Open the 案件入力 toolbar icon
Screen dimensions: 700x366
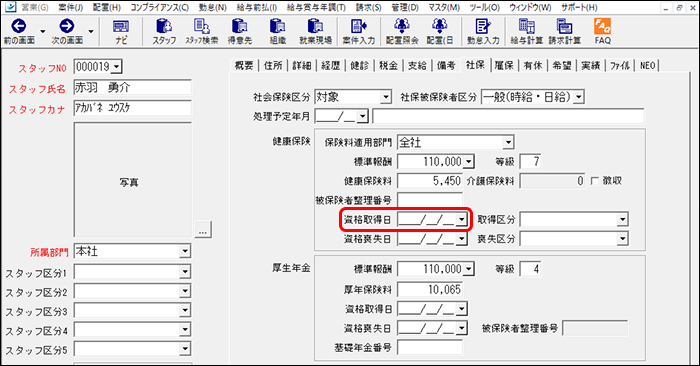[358, 31]
